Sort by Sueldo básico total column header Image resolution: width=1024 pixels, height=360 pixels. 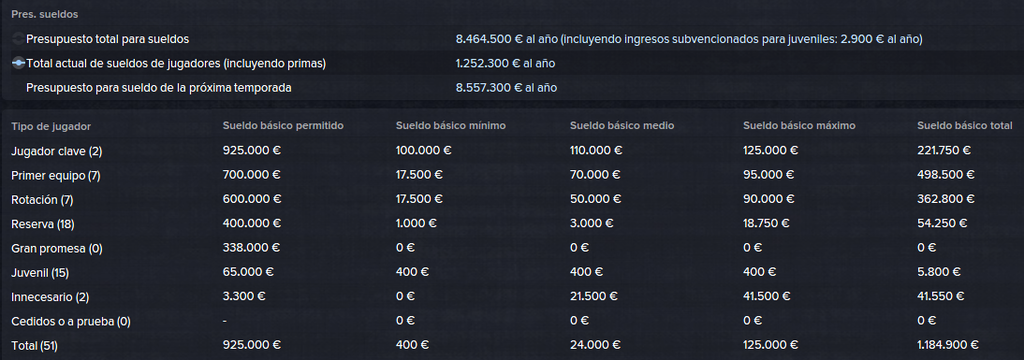965,125
